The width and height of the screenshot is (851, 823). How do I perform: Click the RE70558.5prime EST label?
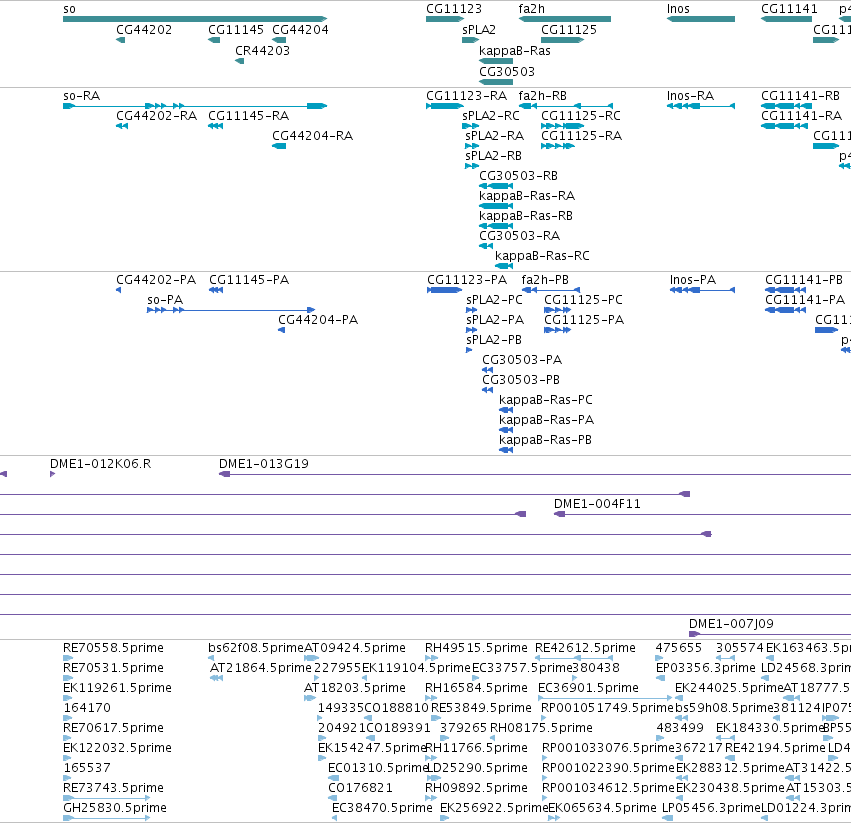pos(113,648)
